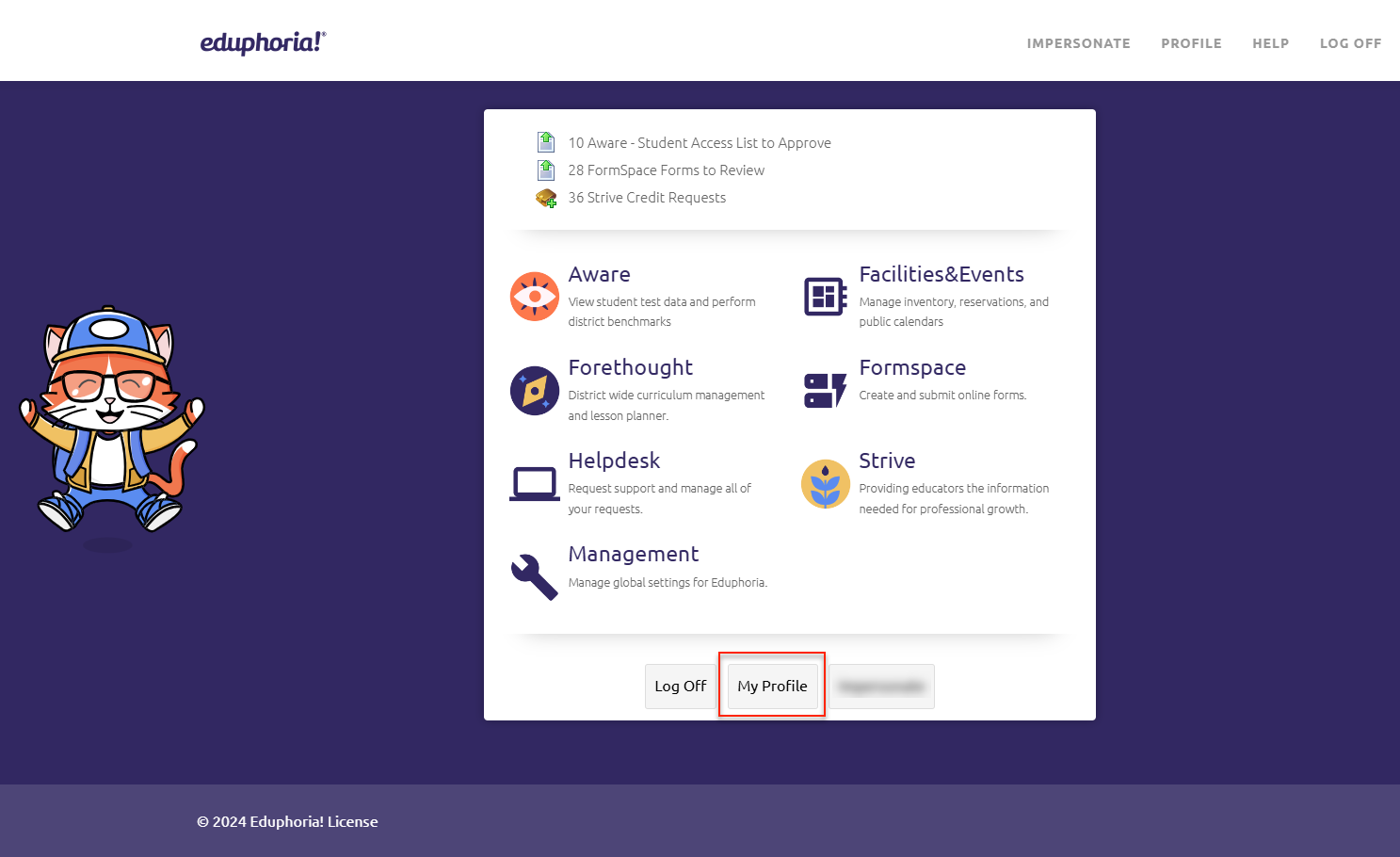Image resolution: width=1400 pixels, height=857 pixels.
Task: Select the Strive plant icon
Action: pos(825,483)
